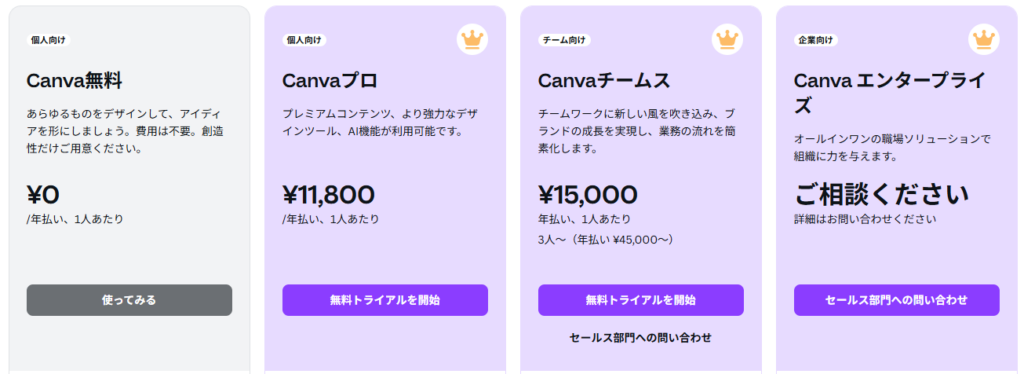
Task: Select the 個人向け tag on Canvaプロ card
Action: (304, 40)
